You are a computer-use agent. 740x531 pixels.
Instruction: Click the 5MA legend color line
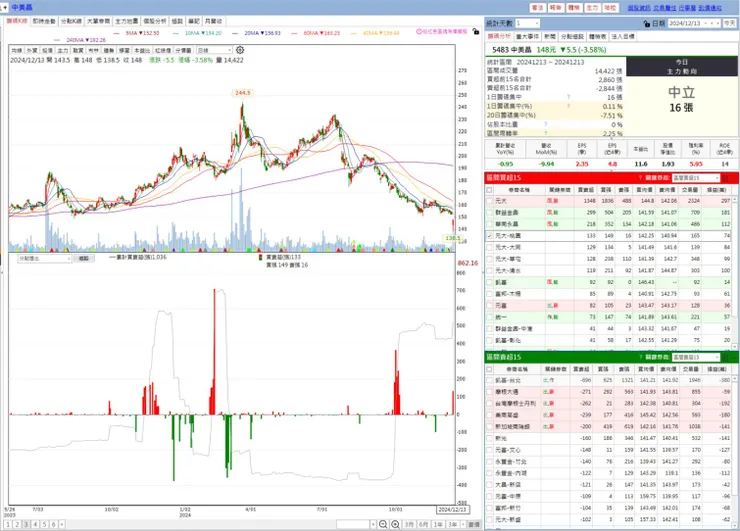(116, 34)
